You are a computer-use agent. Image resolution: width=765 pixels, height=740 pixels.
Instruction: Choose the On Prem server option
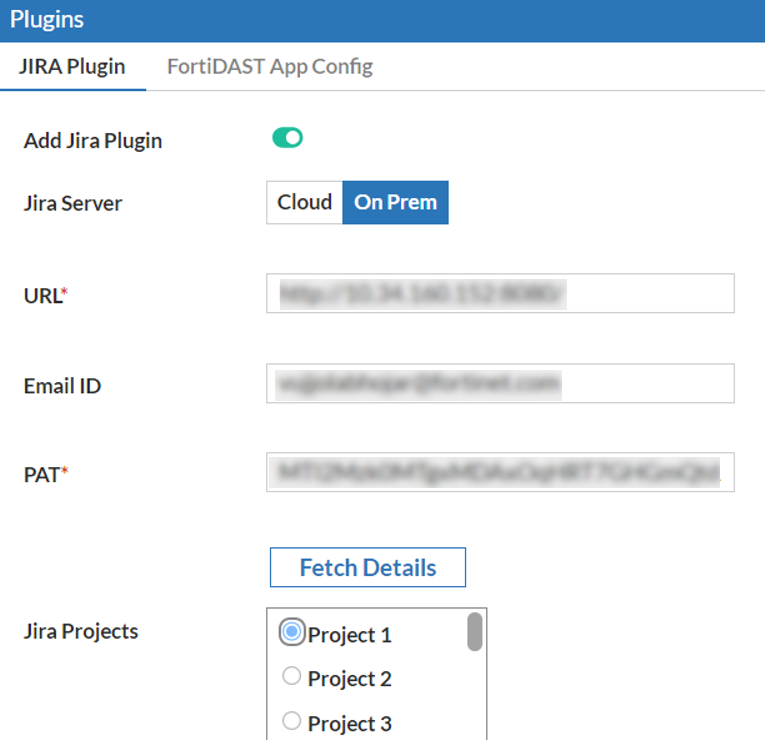pyautogui.click(x=395, y=202)
